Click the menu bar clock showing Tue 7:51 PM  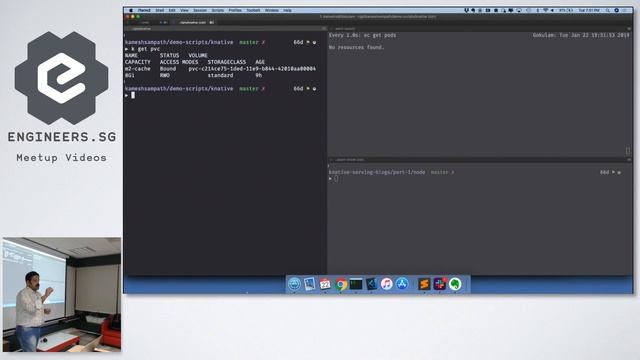(589, 10)
